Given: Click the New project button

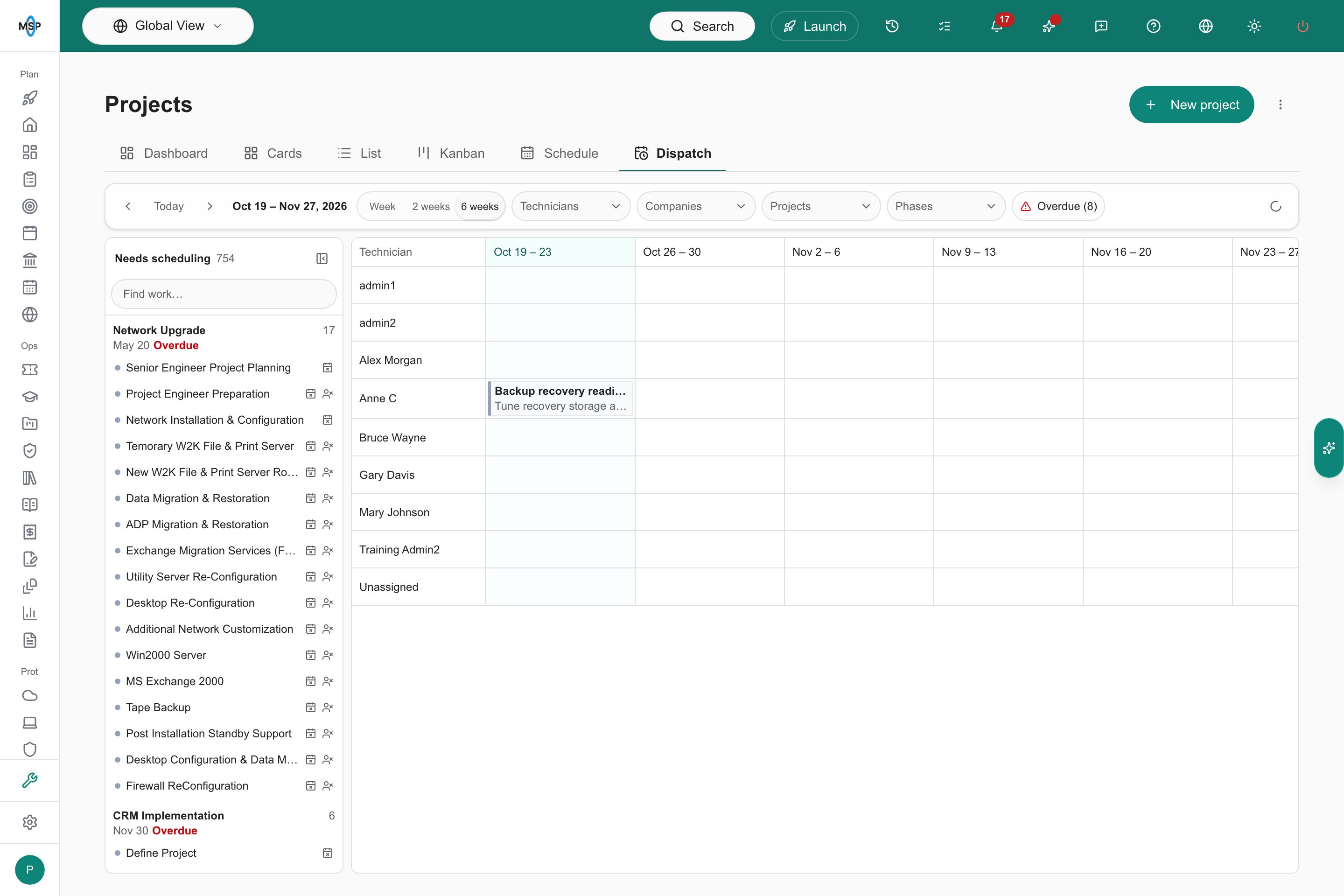Looking at the screenshot, I should [1191, 105].
